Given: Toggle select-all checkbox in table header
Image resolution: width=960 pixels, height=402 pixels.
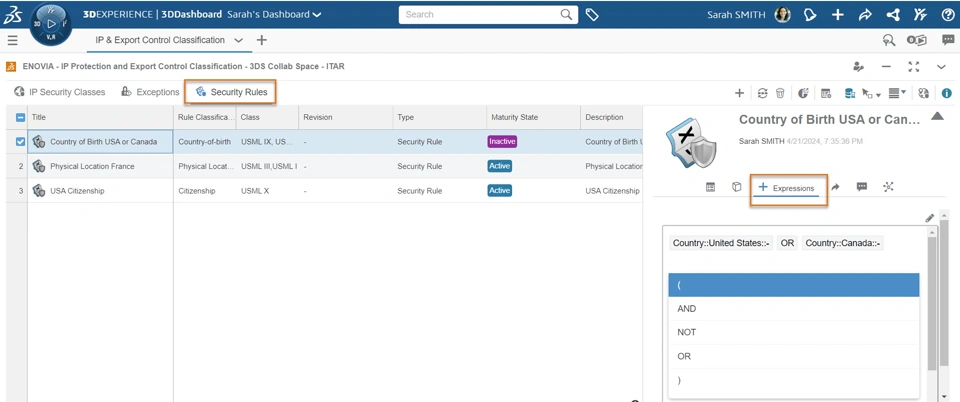Looking at the screenshot, I should pyautogui.click(x=20, y=117).
